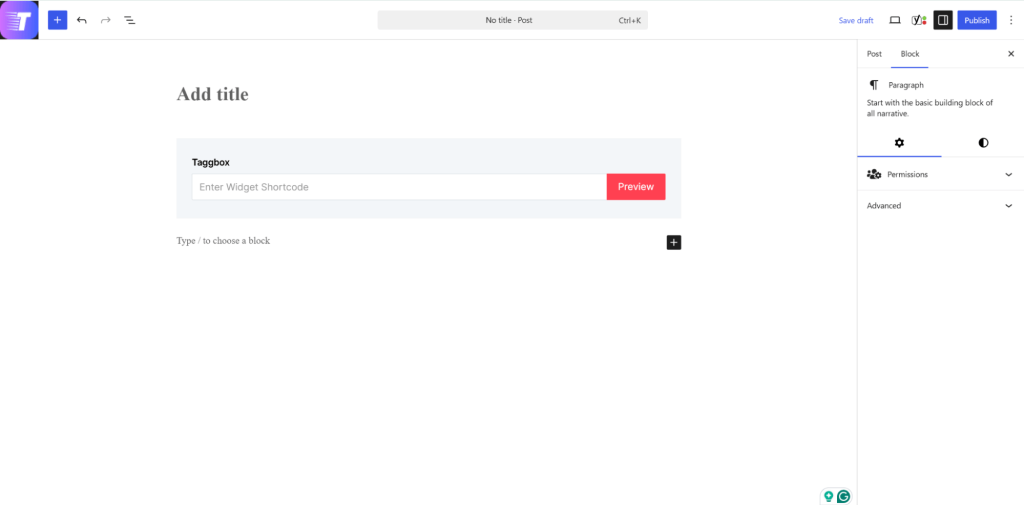Redo the last undone change
Viewport: 1024px width, 505px height.
tap(106, 20)
